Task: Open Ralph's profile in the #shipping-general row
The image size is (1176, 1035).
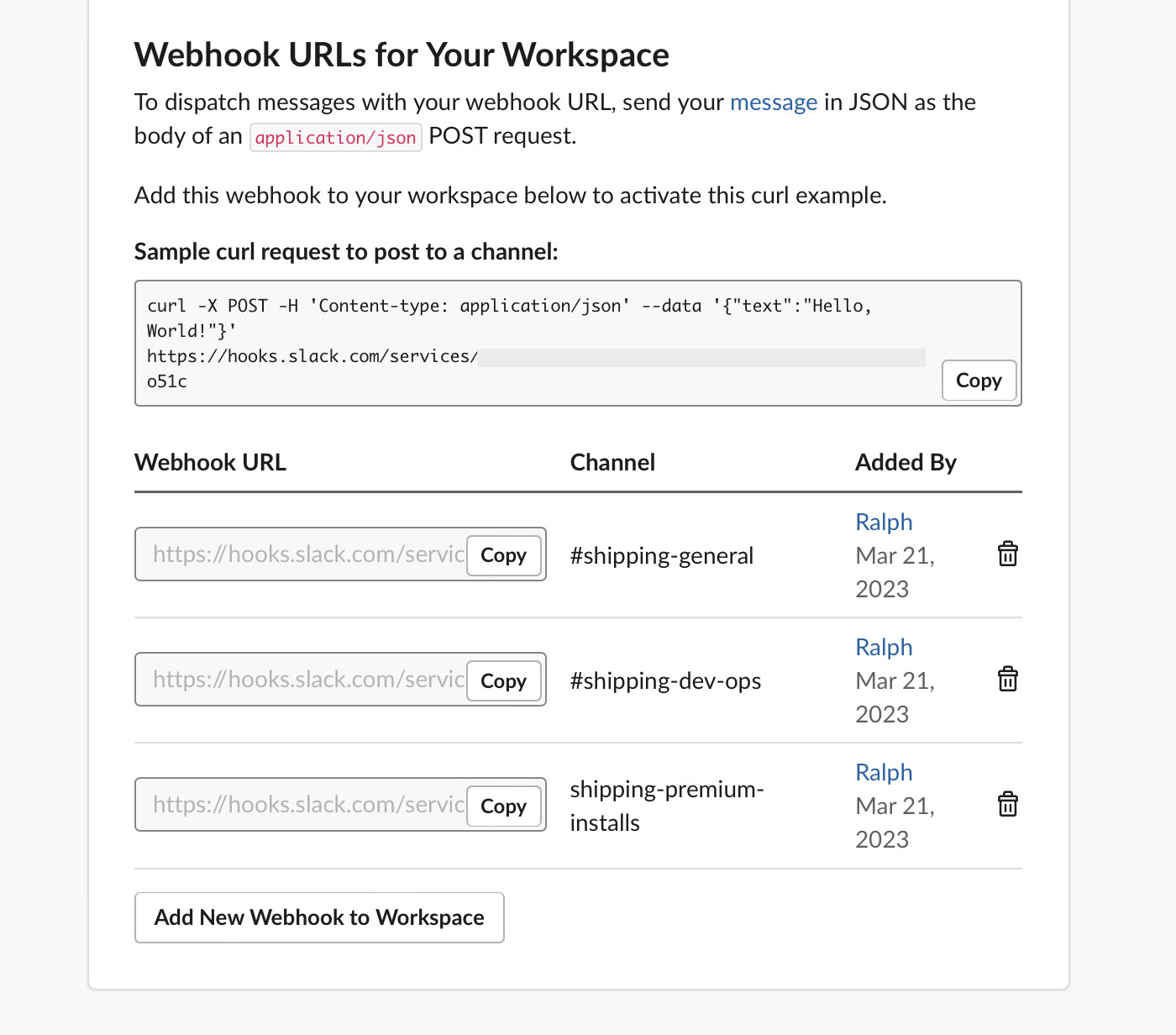Action: tap(883, 521)
